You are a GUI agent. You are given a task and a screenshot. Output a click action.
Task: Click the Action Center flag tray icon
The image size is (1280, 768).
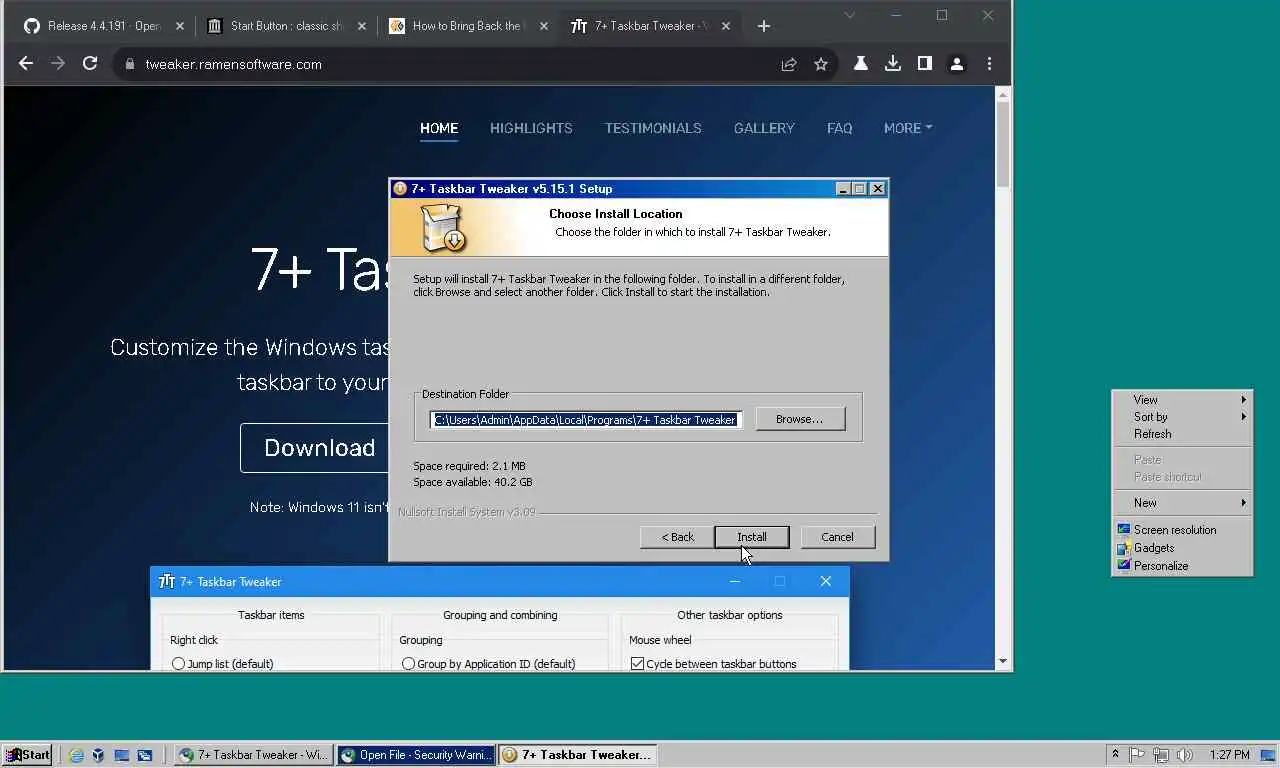pos(1137,755)
